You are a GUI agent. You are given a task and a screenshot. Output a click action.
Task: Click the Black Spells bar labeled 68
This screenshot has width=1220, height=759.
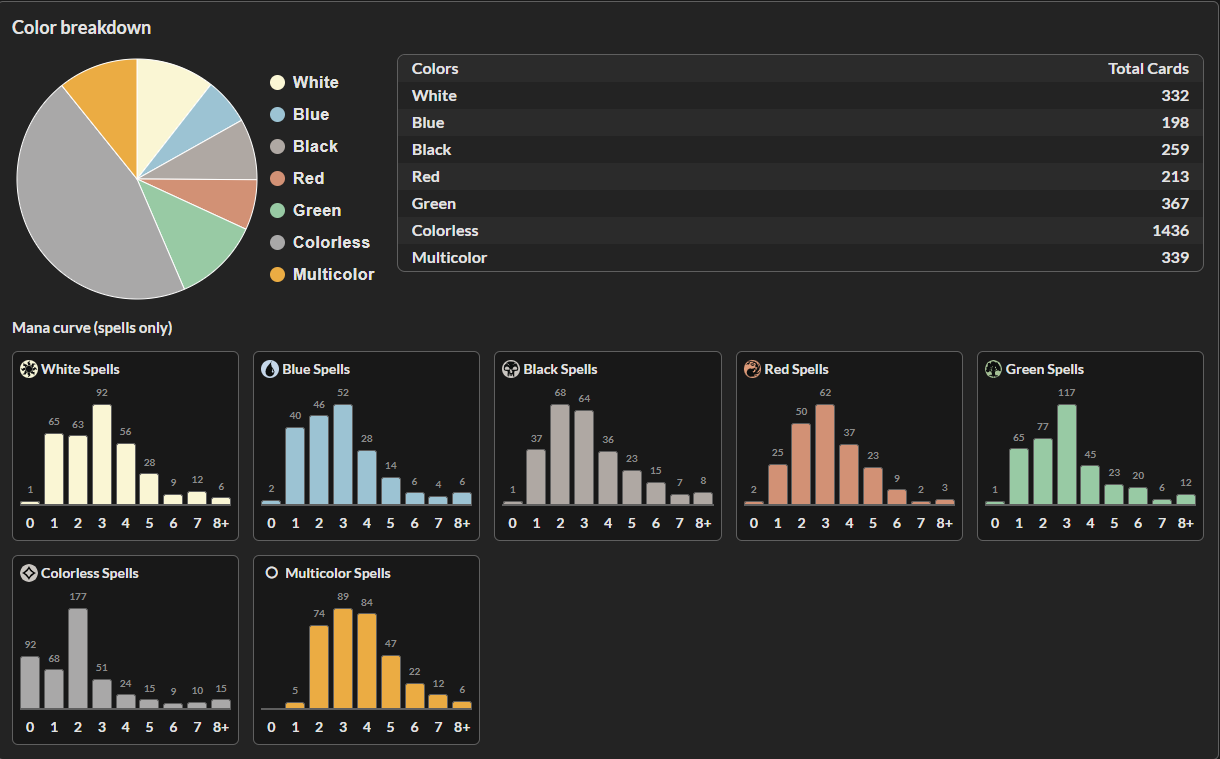(x=560, y=454)
